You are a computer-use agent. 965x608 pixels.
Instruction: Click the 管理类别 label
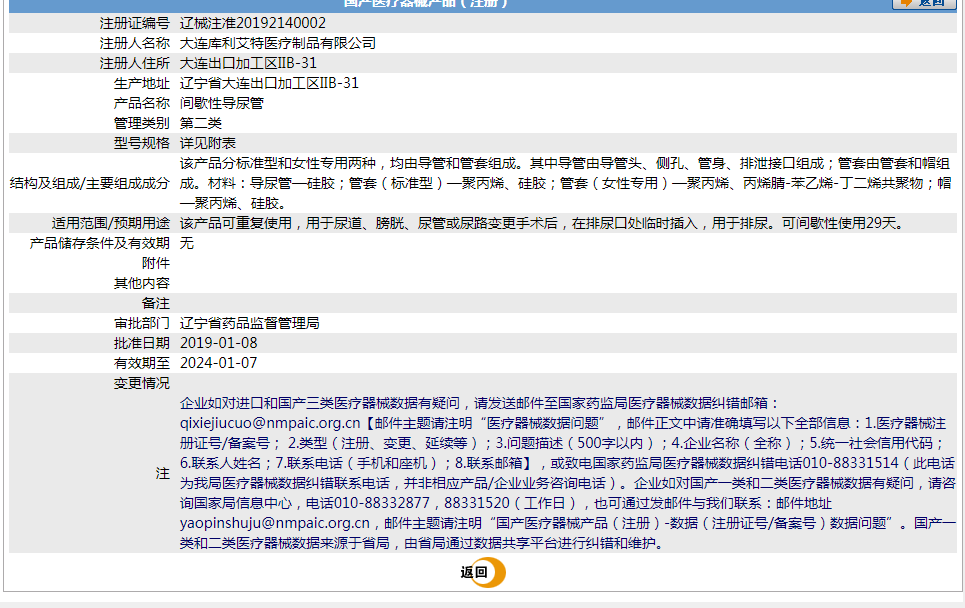click(141, 123)
